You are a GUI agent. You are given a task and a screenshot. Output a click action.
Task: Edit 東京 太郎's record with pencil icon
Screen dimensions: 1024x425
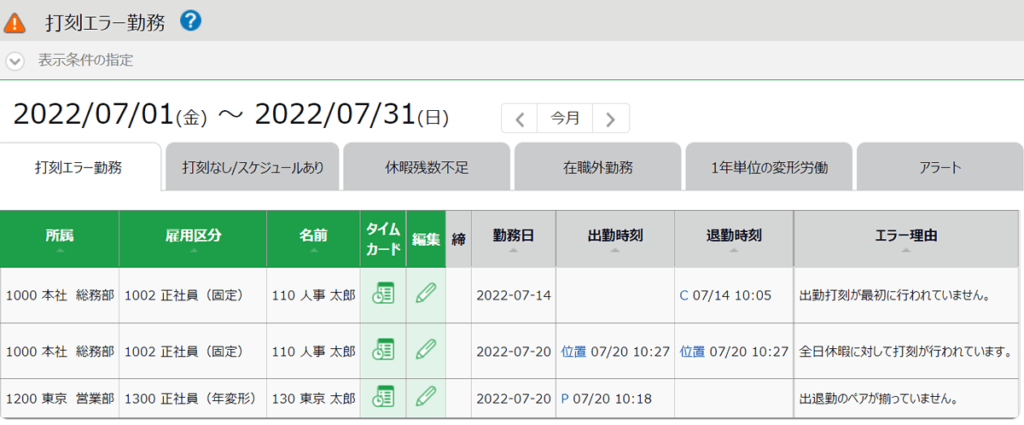coord(426,397)
